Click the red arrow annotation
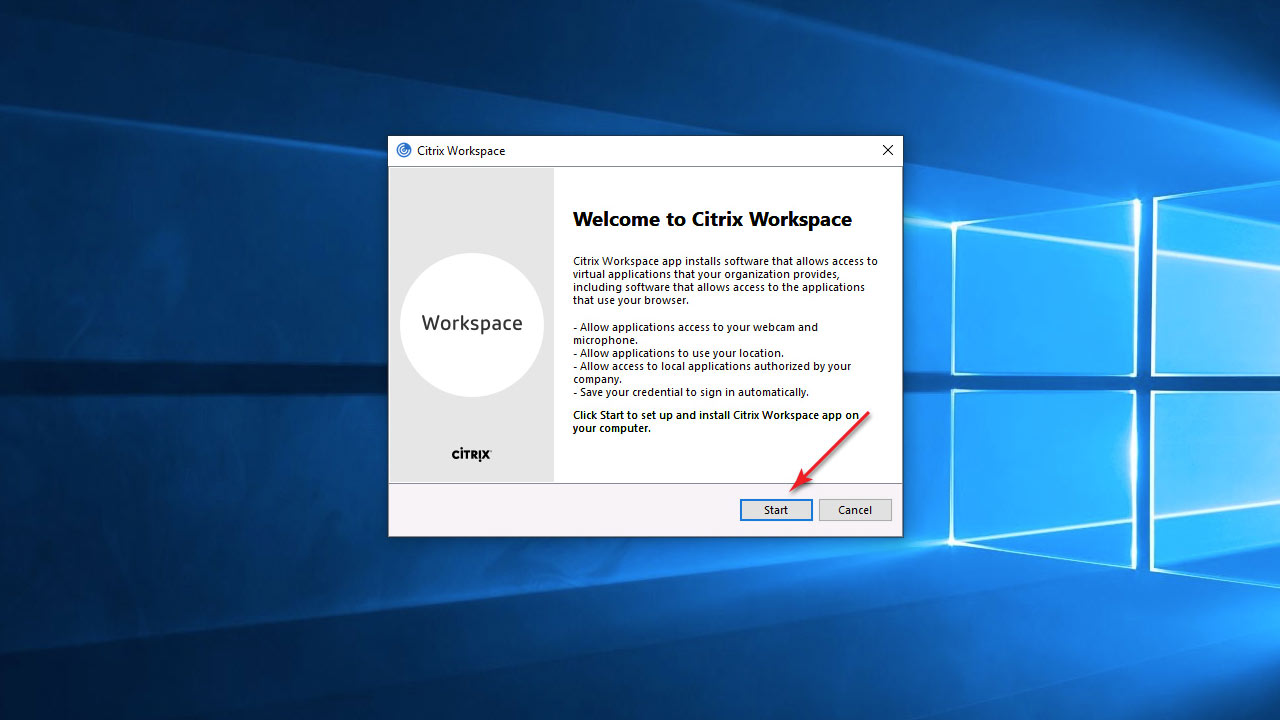The image size is (1280, 720). [x=830, y=450]
